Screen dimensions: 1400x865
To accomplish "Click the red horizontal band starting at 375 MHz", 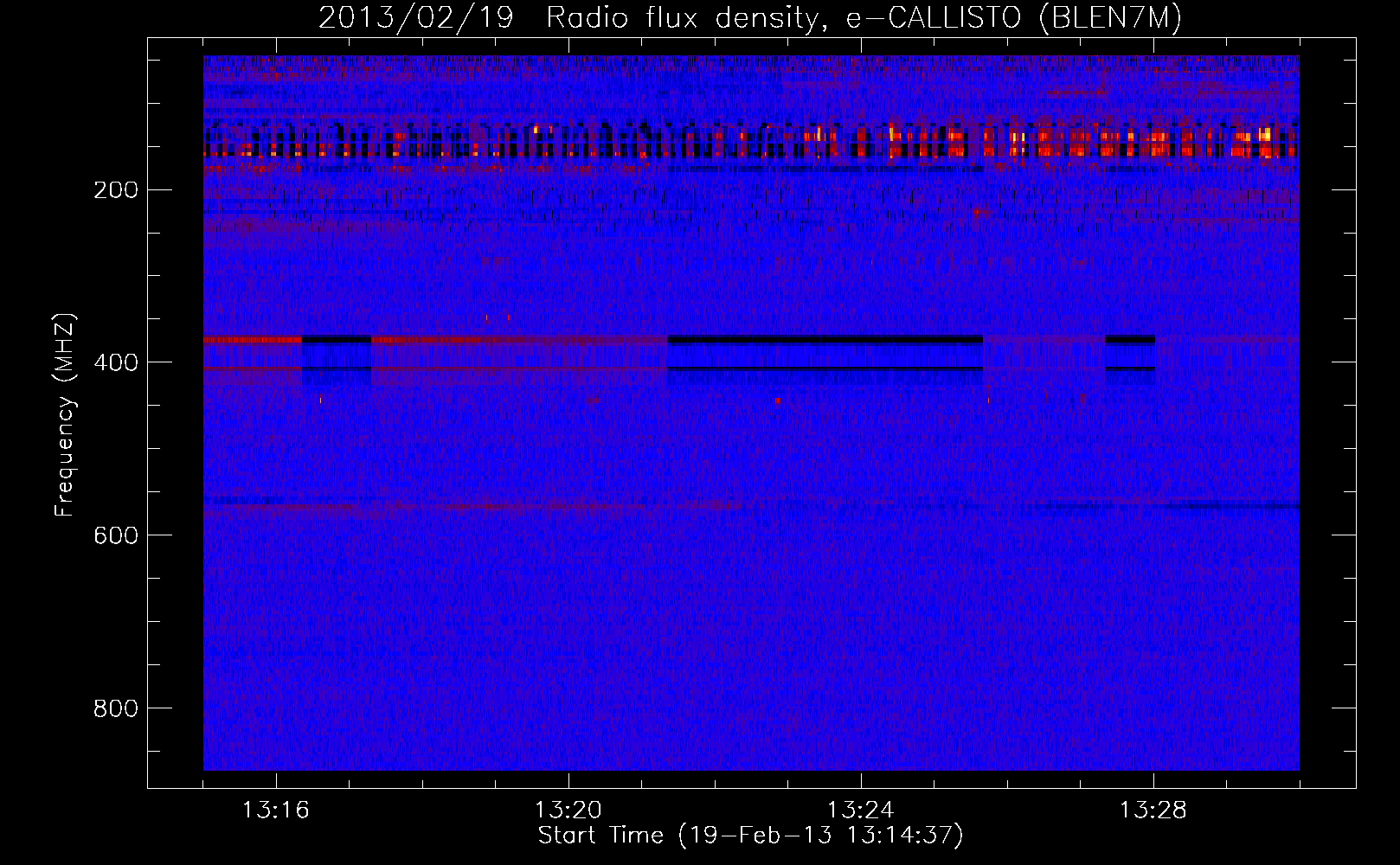I will [253, 340].
